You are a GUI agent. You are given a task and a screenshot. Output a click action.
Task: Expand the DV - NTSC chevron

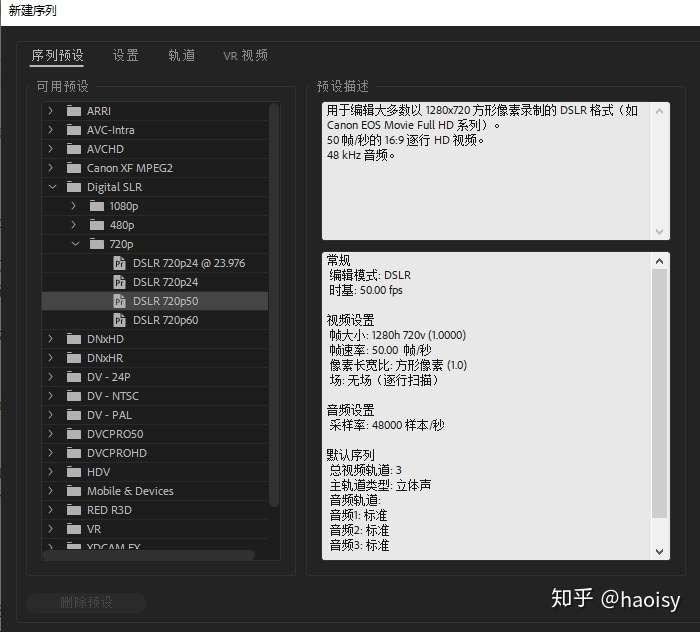click(x=51, y=396)
